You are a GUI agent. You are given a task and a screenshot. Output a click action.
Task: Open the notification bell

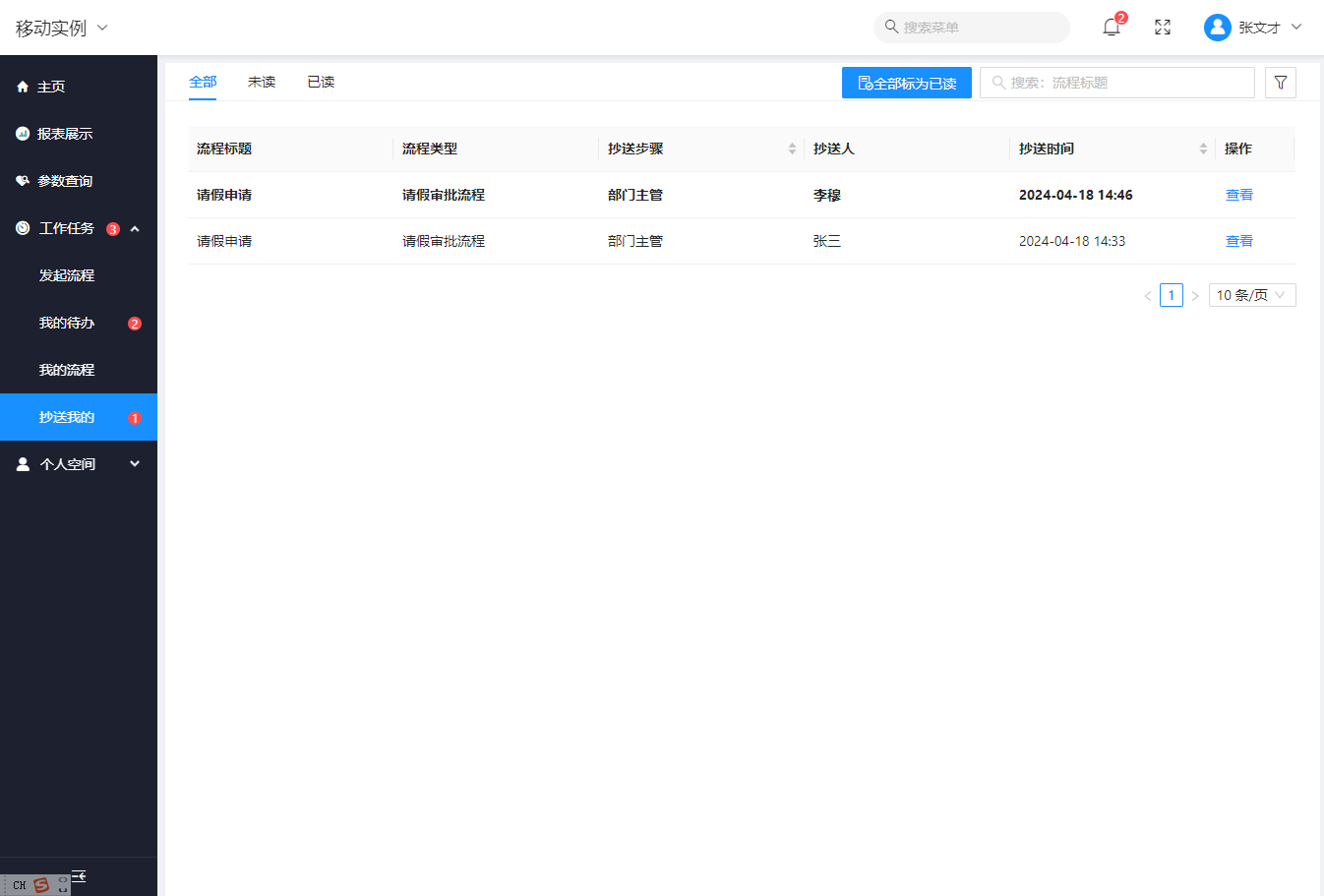(x=1112, y=28)
